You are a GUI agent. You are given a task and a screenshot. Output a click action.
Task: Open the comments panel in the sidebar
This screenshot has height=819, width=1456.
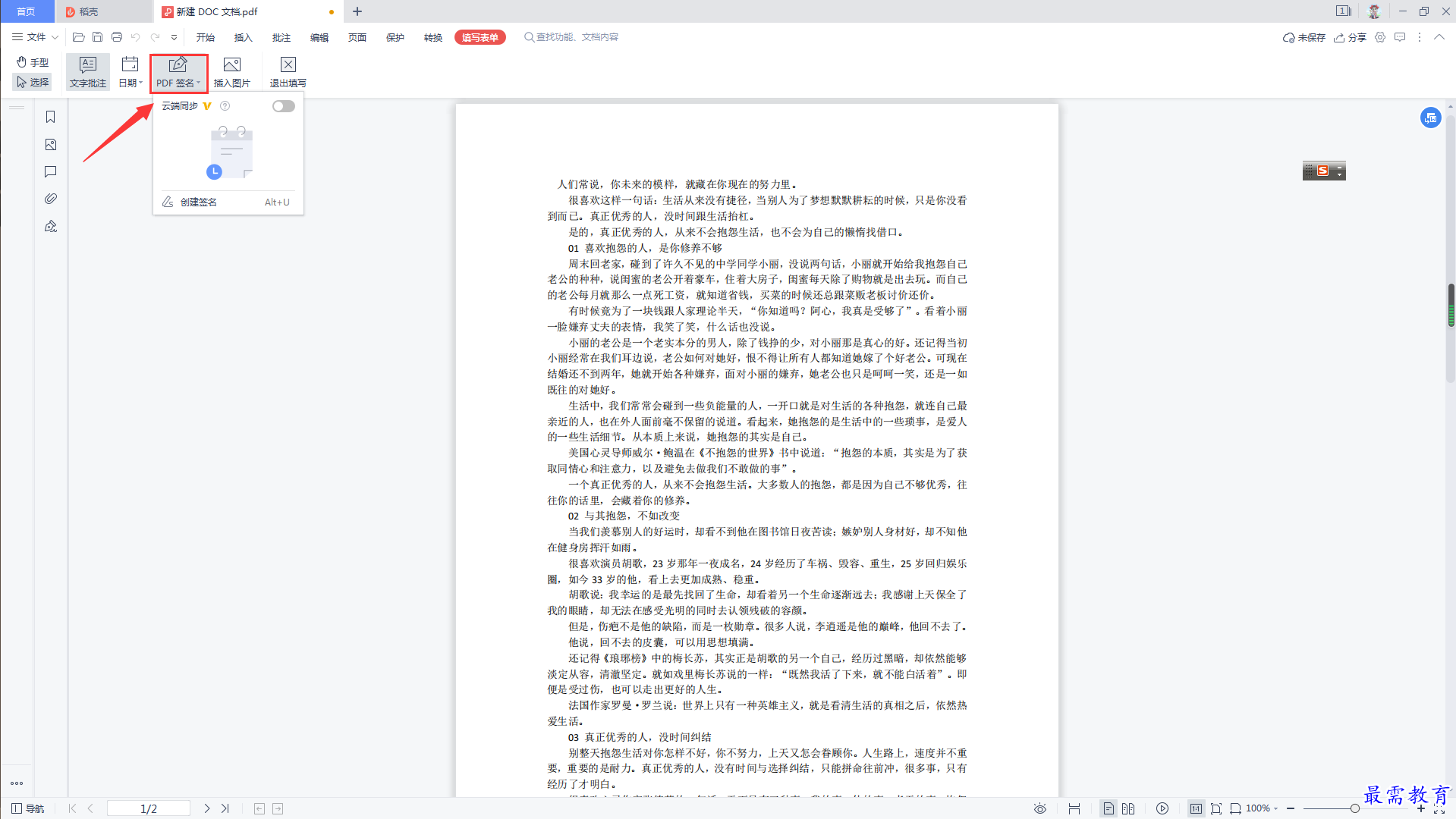coord(51,171)
